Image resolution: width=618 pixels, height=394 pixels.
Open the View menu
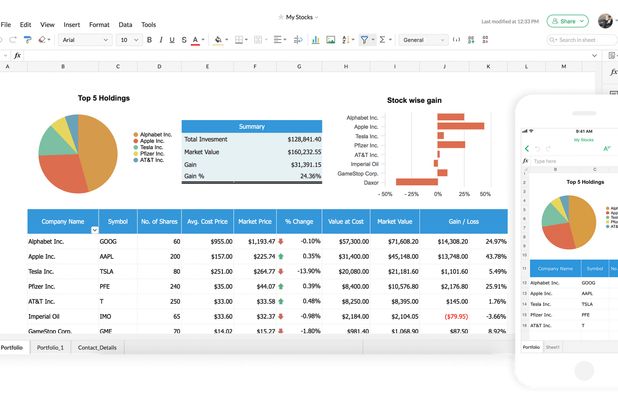tap(47, 24)
